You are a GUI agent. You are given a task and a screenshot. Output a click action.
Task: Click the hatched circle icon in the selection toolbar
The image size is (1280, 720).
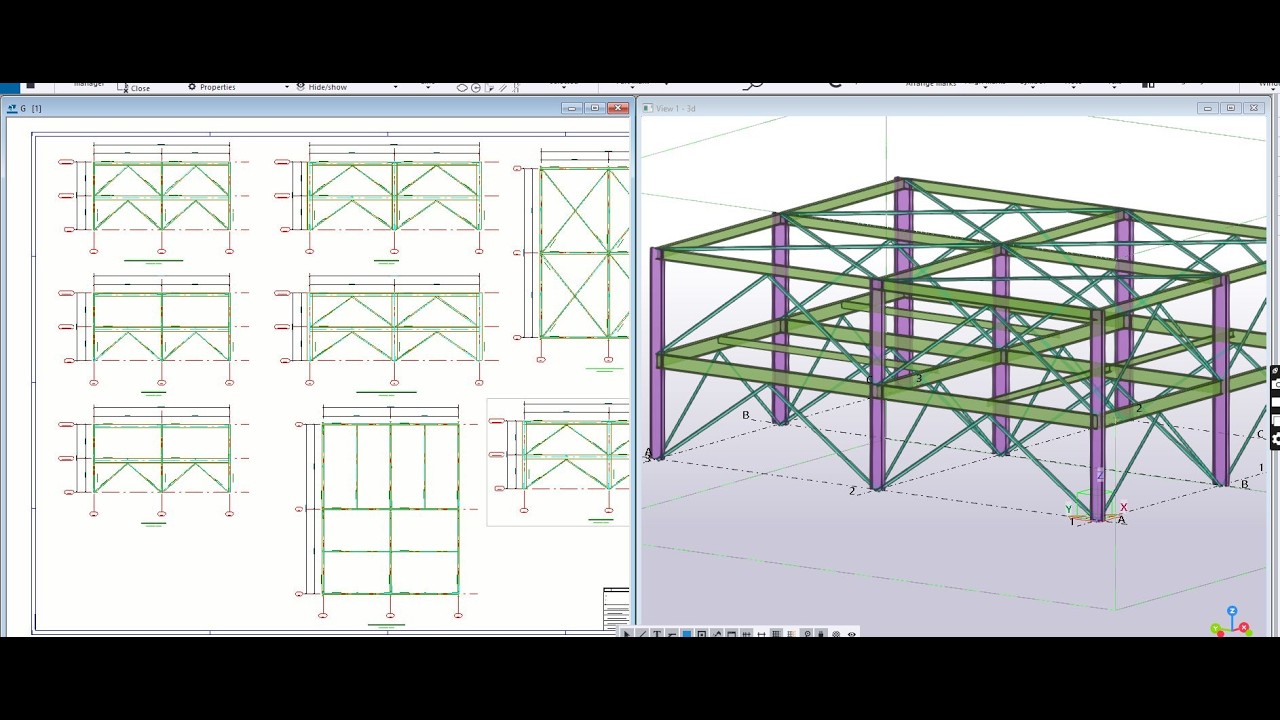tap(837, 634)
